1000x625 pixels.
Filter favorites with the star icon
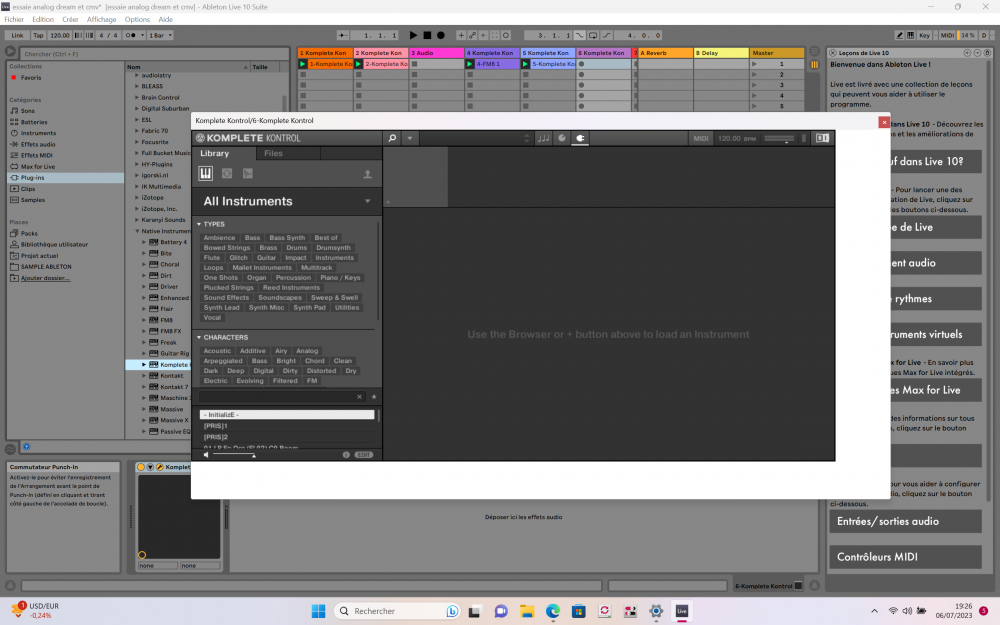374,397
